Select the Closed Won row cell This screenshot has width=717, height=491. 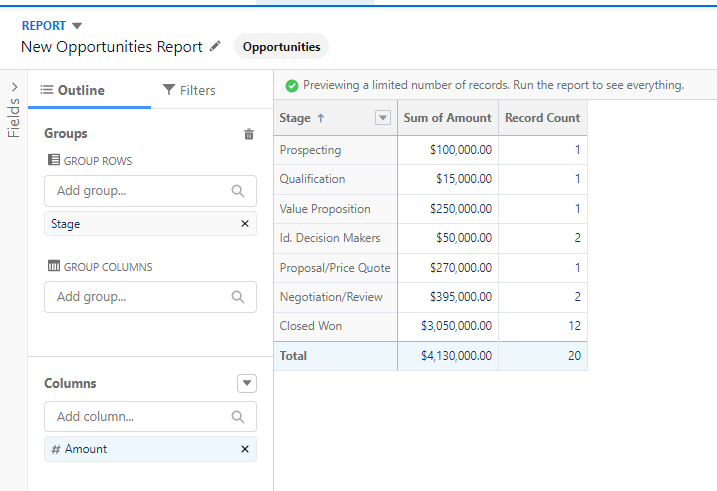pyautogui.click(x=311, y=326)
